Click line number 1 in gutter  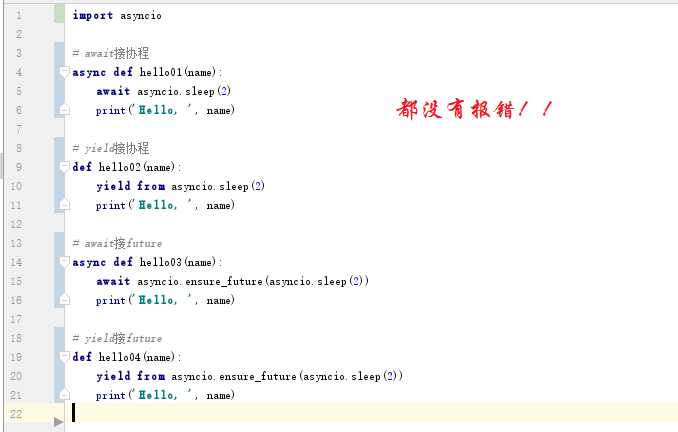coord(19,16)
